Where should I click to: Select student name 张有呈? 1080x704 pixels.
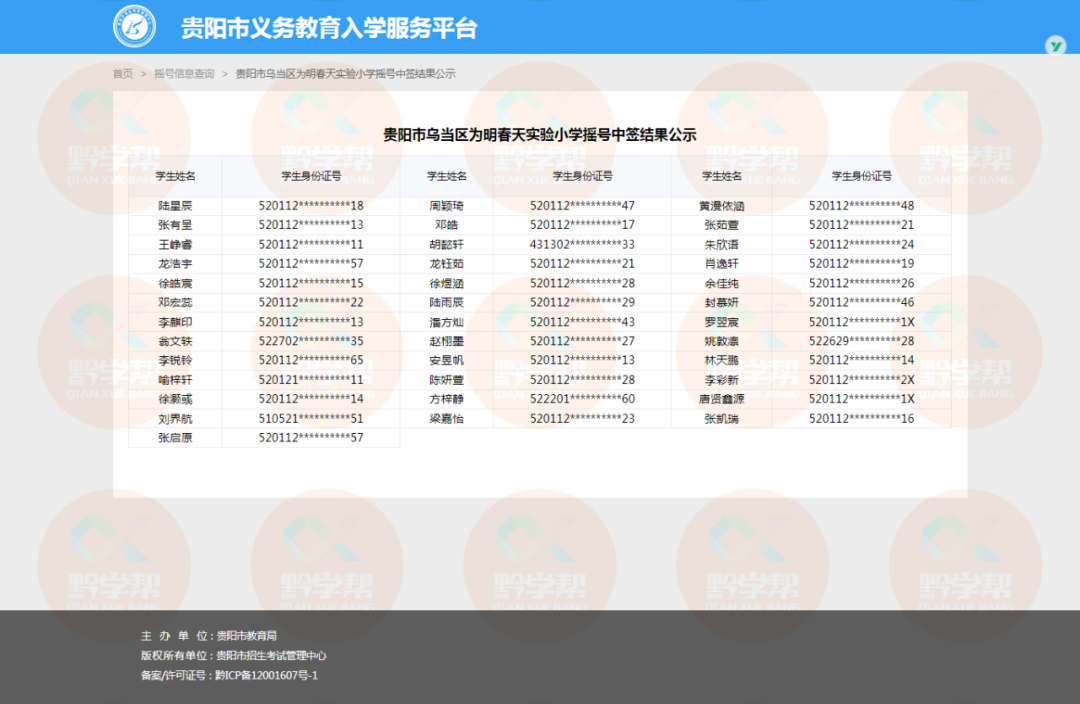[x=175, y=225]
